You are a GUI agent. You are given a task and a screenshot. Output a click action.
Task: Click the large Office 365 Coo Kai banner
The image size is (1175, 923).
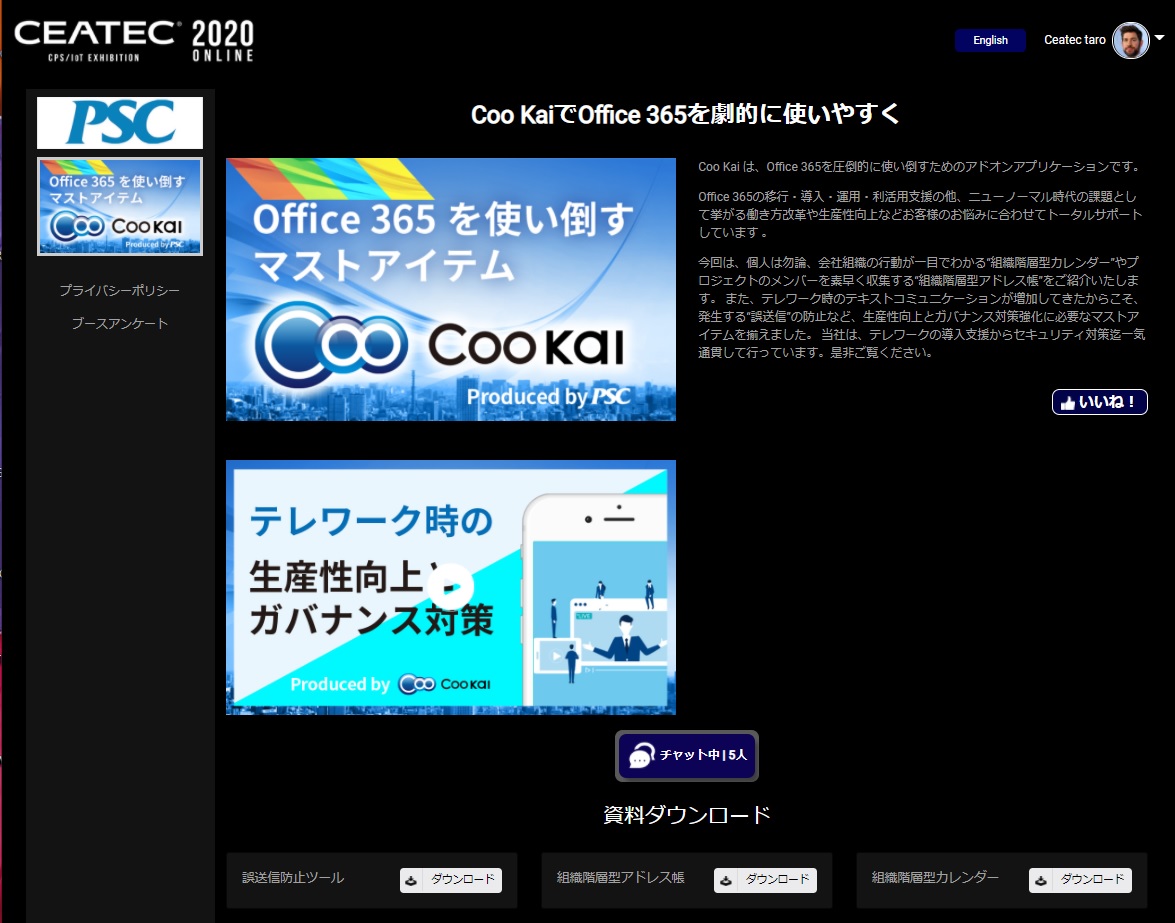(451, 289)
